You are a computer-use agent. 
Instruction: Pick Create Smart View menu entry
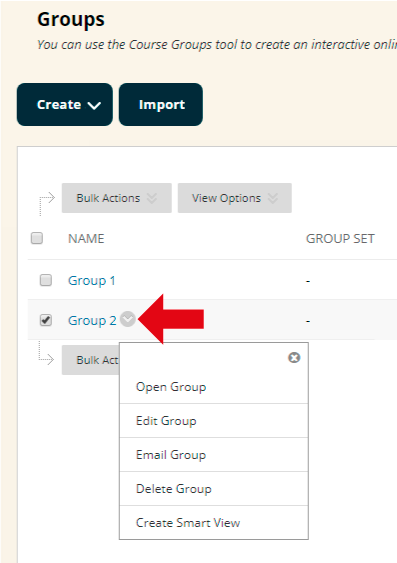[214, 522]
